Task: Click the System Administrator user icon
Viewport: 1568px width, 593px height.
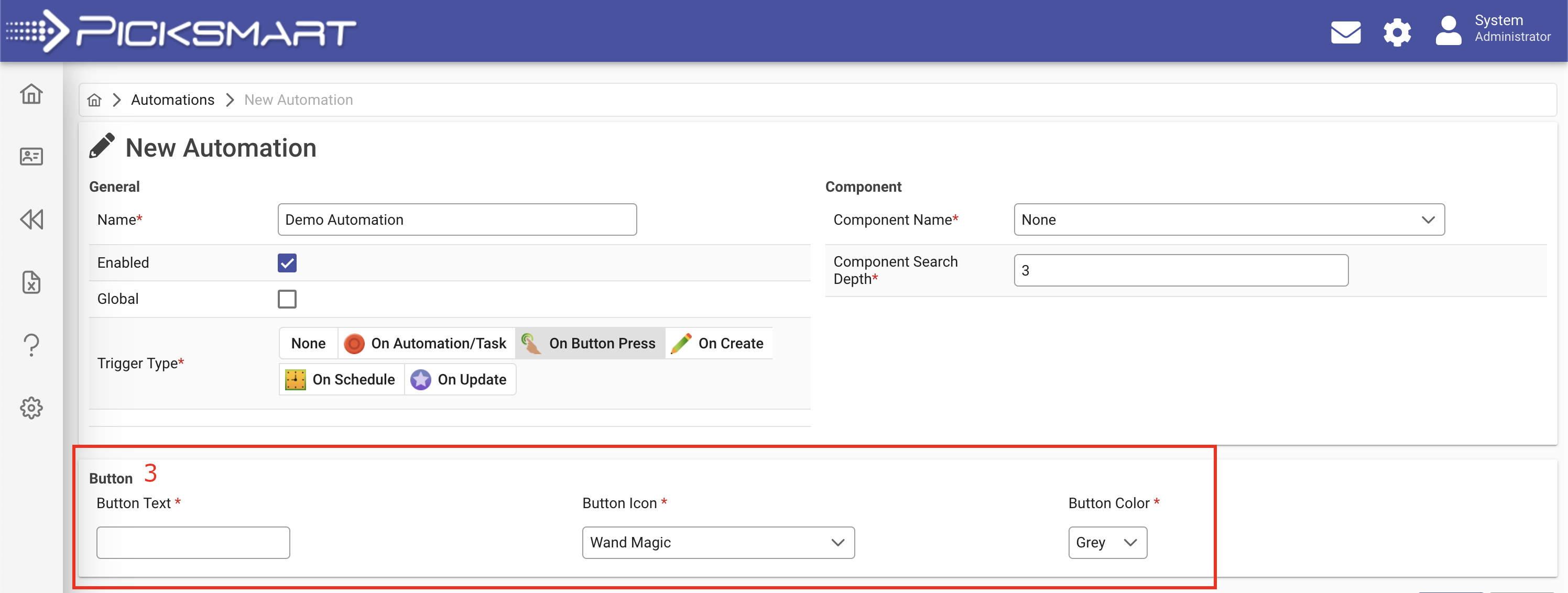Action: [x=1448, y=30]
